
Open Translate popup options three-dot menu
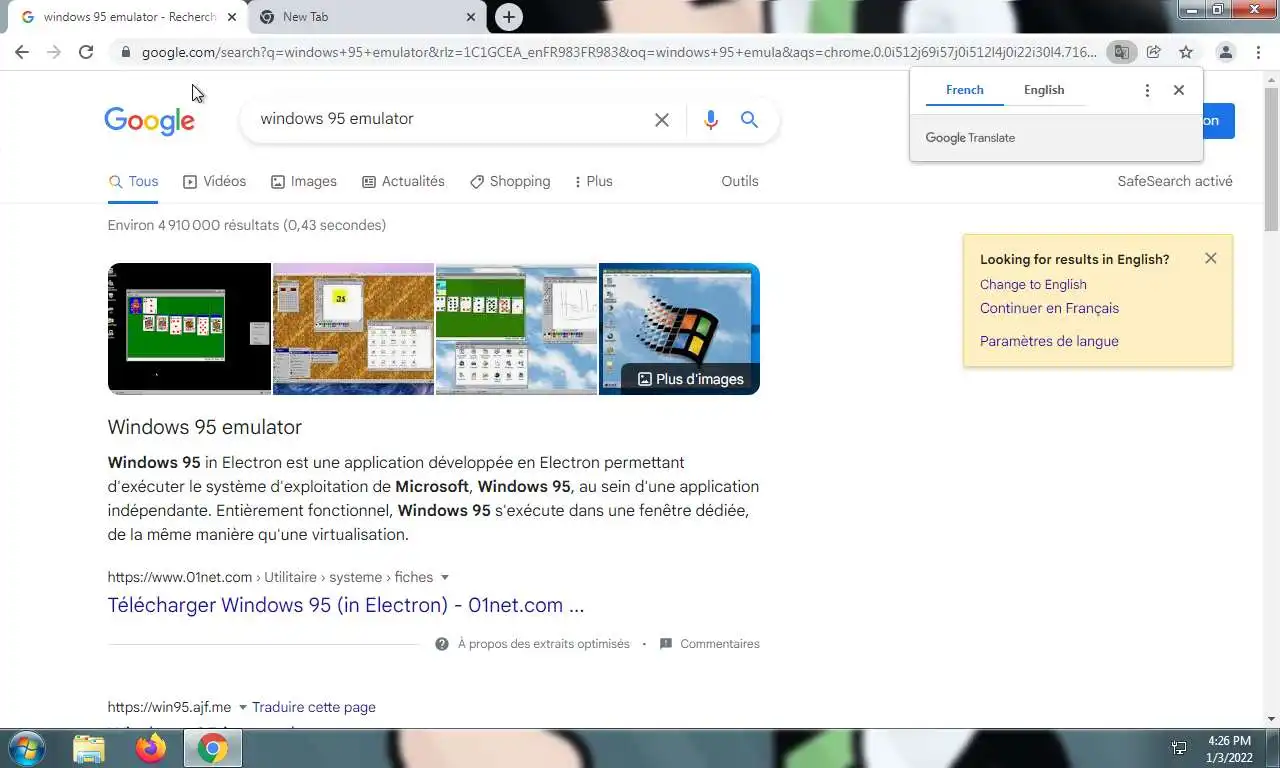(x=1147, y=90)
